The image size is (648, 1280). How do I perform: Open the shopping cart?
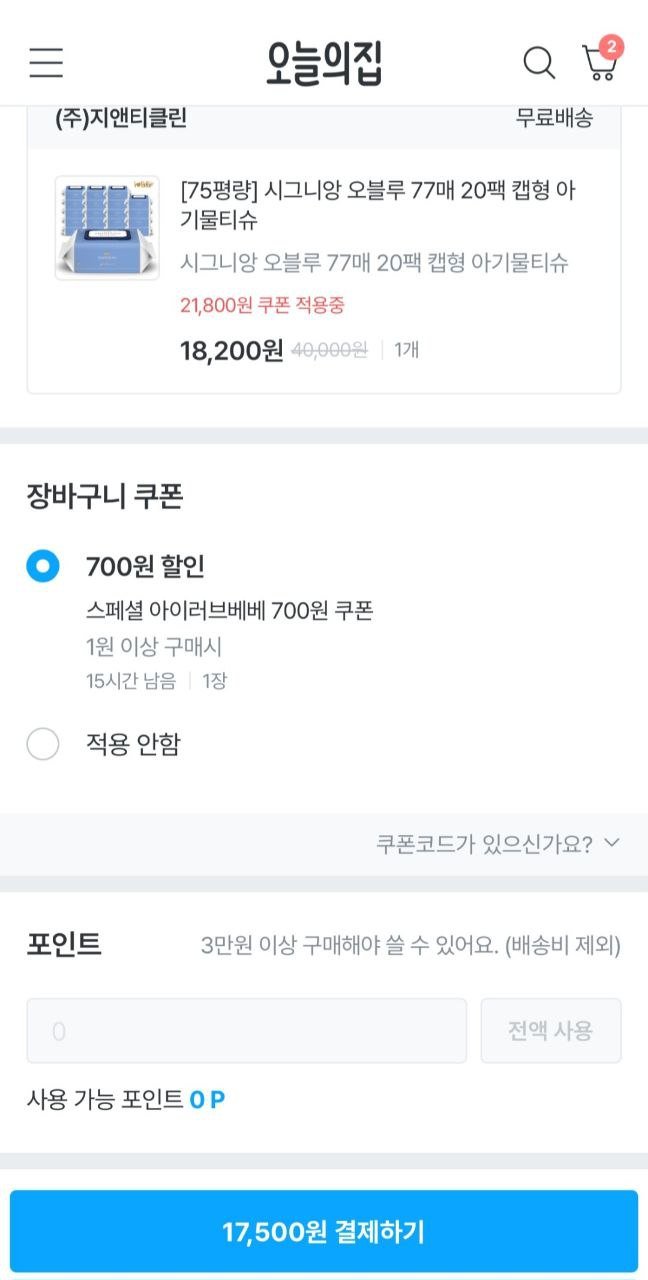click(x=599, y=63)
